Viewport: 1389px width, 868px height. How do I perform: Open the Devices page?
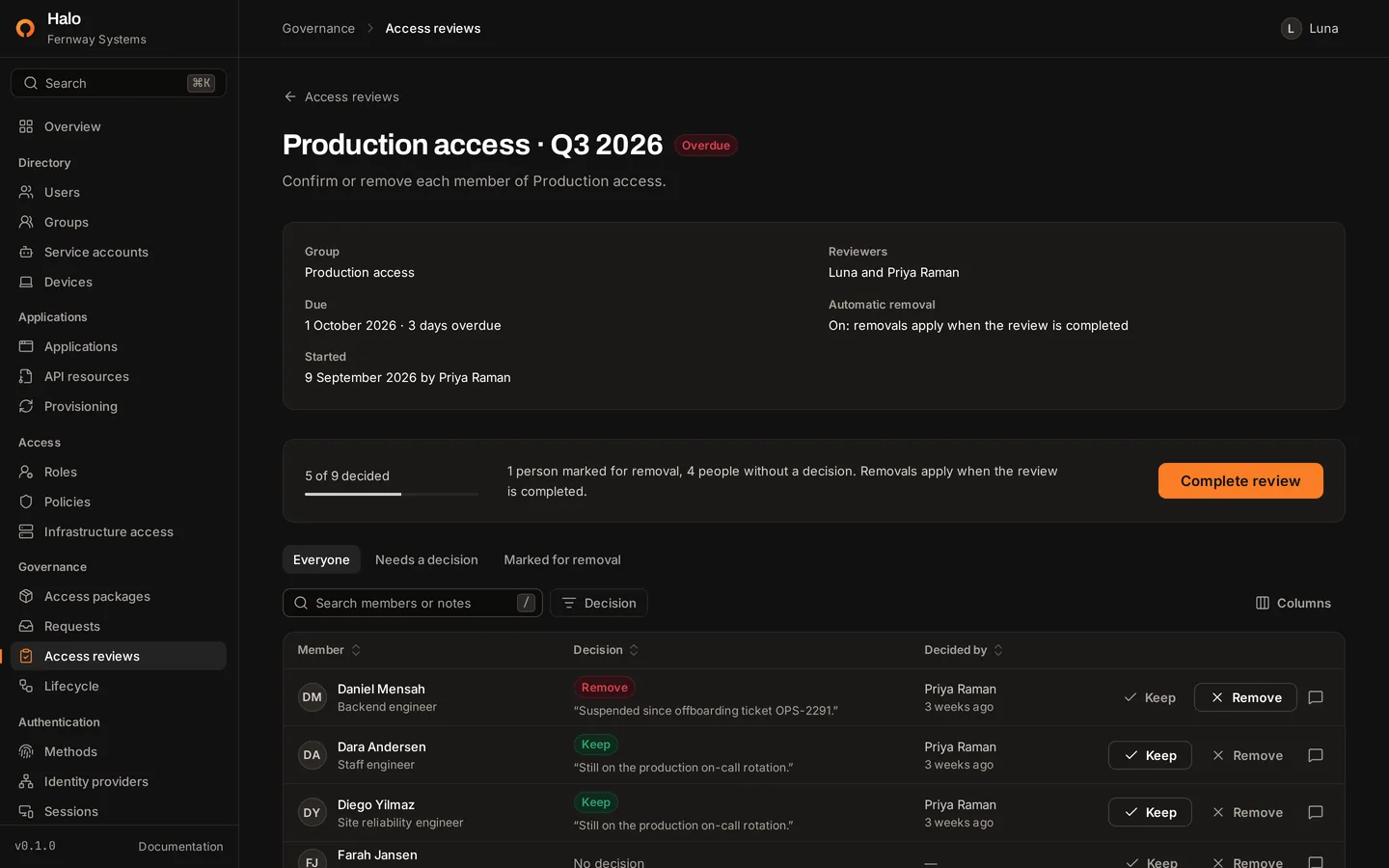(x=119, y=282)
